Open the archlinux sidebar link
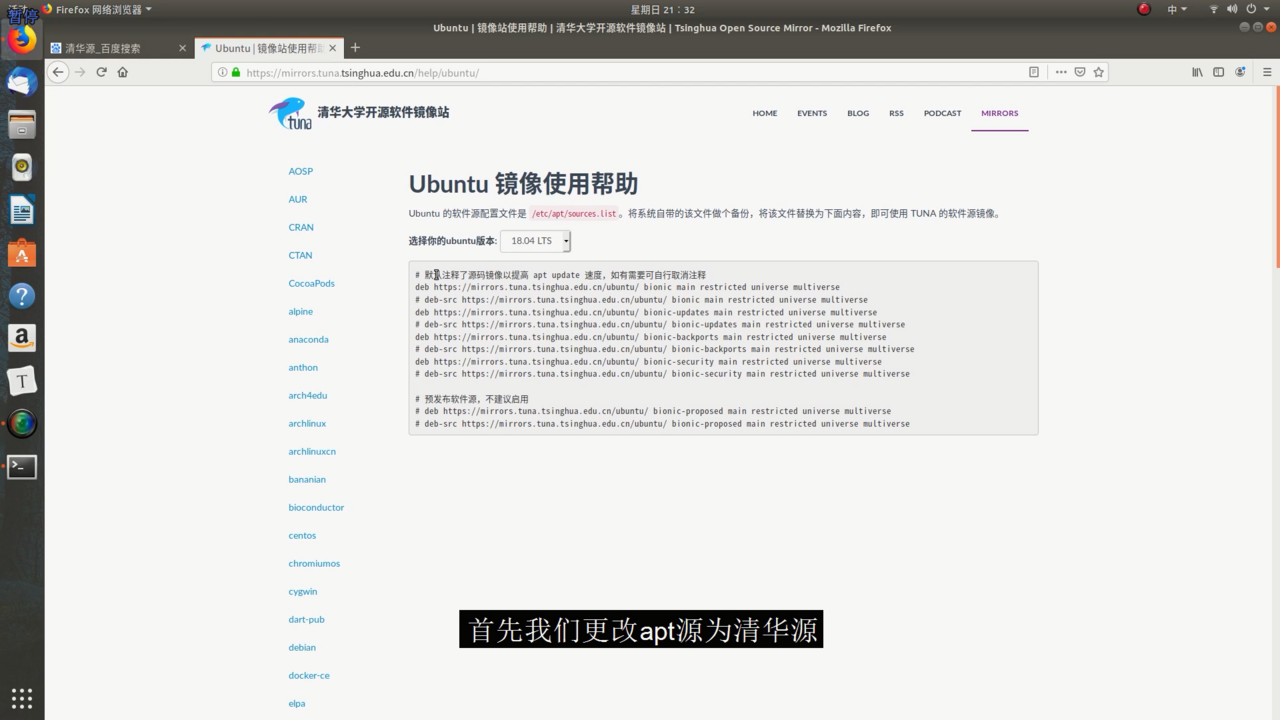Image resolution: width=1280 pixels, height=720 pixels. pos(308,423)
